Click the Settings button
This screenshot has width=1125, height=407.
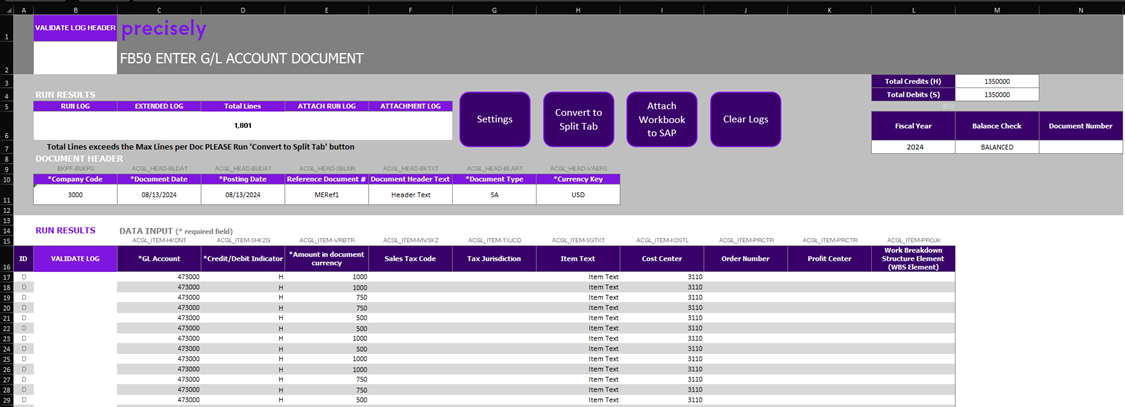(x=494, y=119)
